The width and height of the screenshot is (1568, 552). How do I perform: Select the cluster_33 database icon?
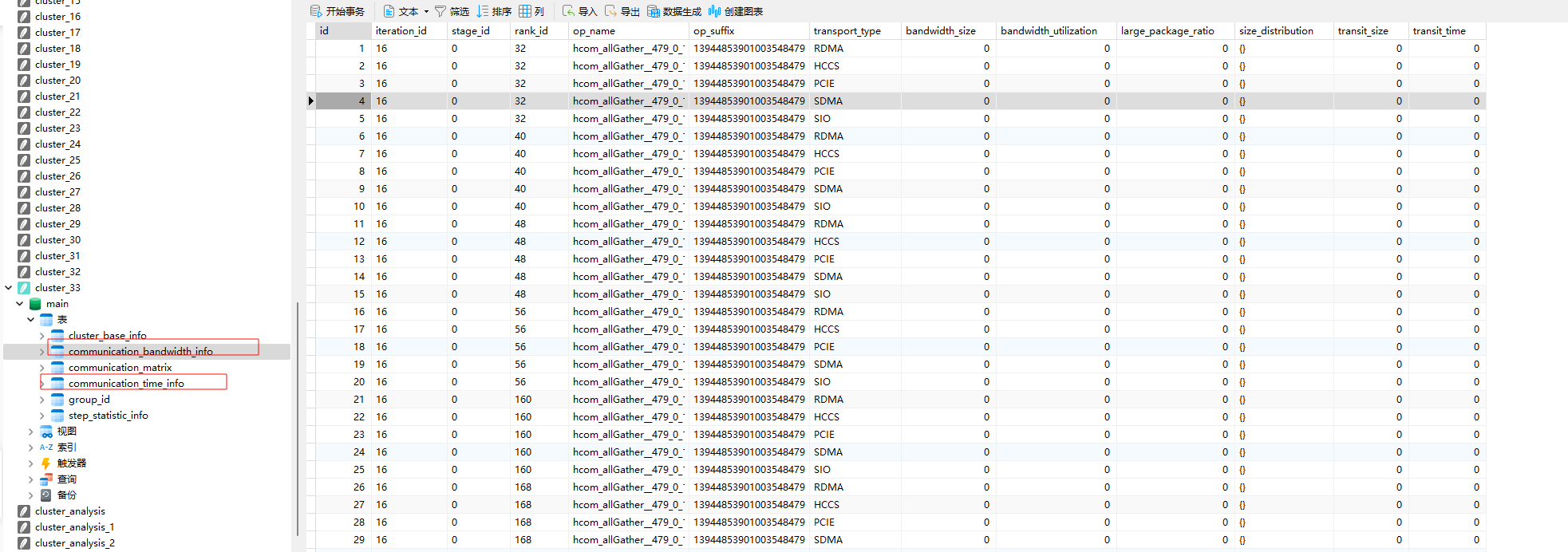(24, 288)
